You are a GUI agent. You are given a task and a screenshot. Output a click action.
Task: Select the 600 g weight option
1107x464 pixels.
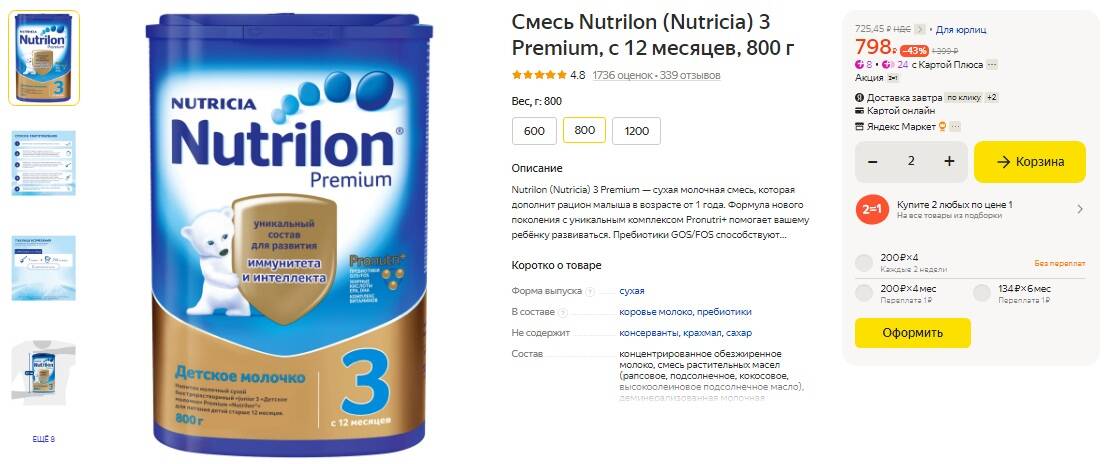pyautogui.click(x=534, y=131)
